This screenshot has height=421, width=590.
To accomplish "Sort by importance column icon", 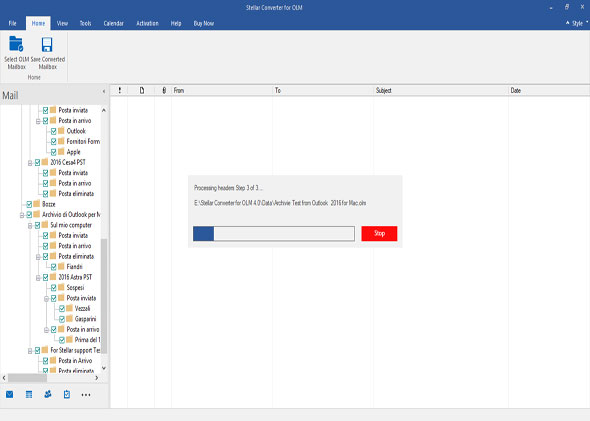I will (120, 90).
